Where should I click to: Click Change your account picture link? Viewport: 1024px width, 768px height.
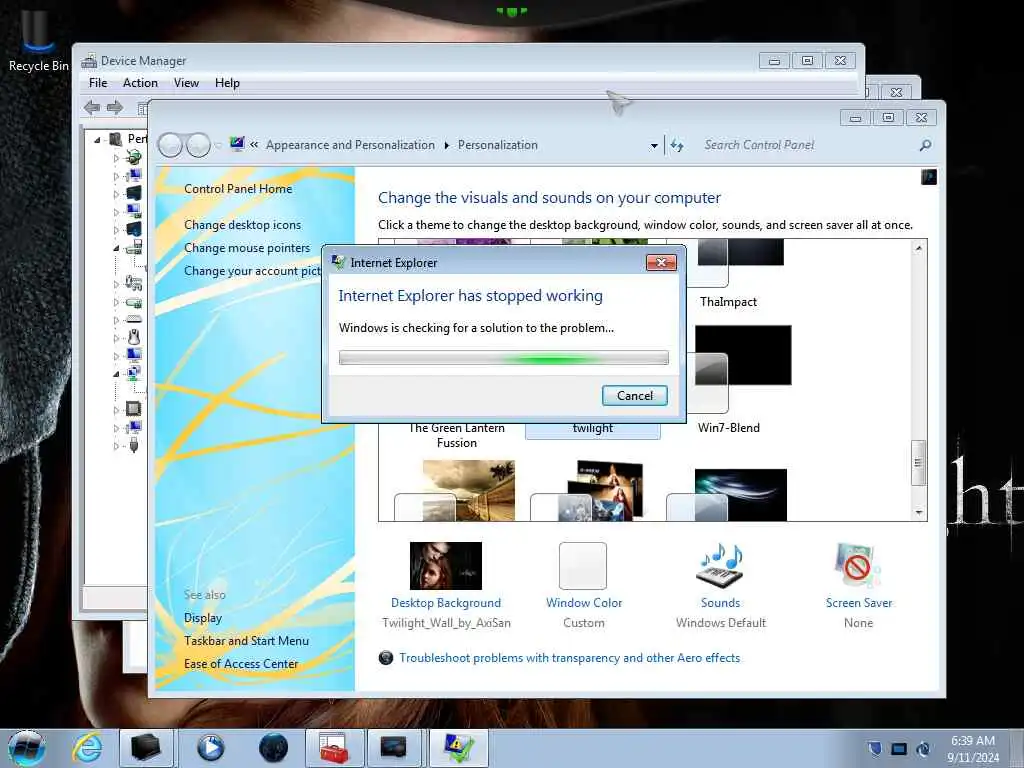(x=252, y=271)
